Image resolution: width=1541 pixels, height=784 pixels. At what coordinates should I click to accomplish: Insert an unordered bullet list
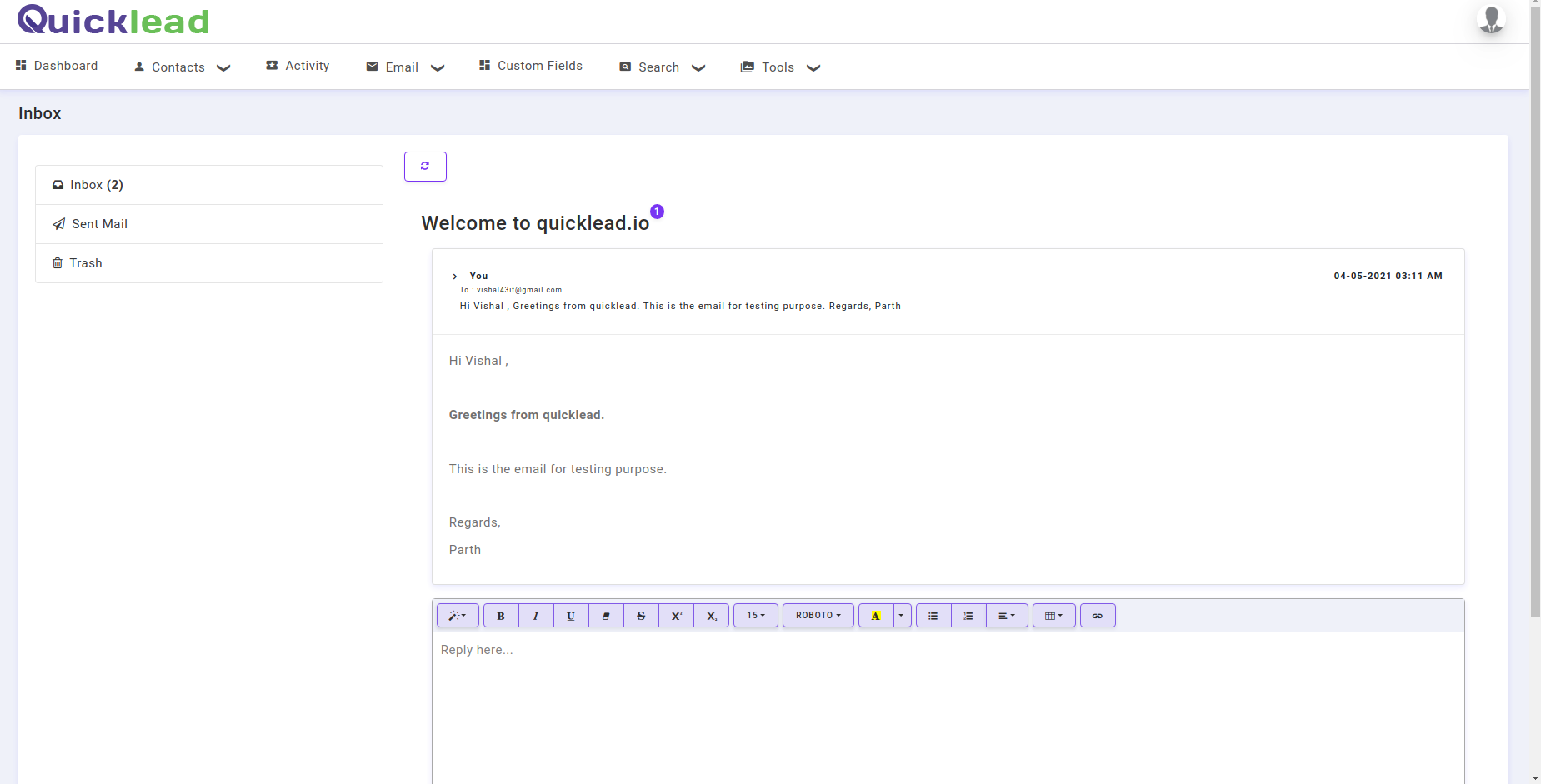click(933, 616)
